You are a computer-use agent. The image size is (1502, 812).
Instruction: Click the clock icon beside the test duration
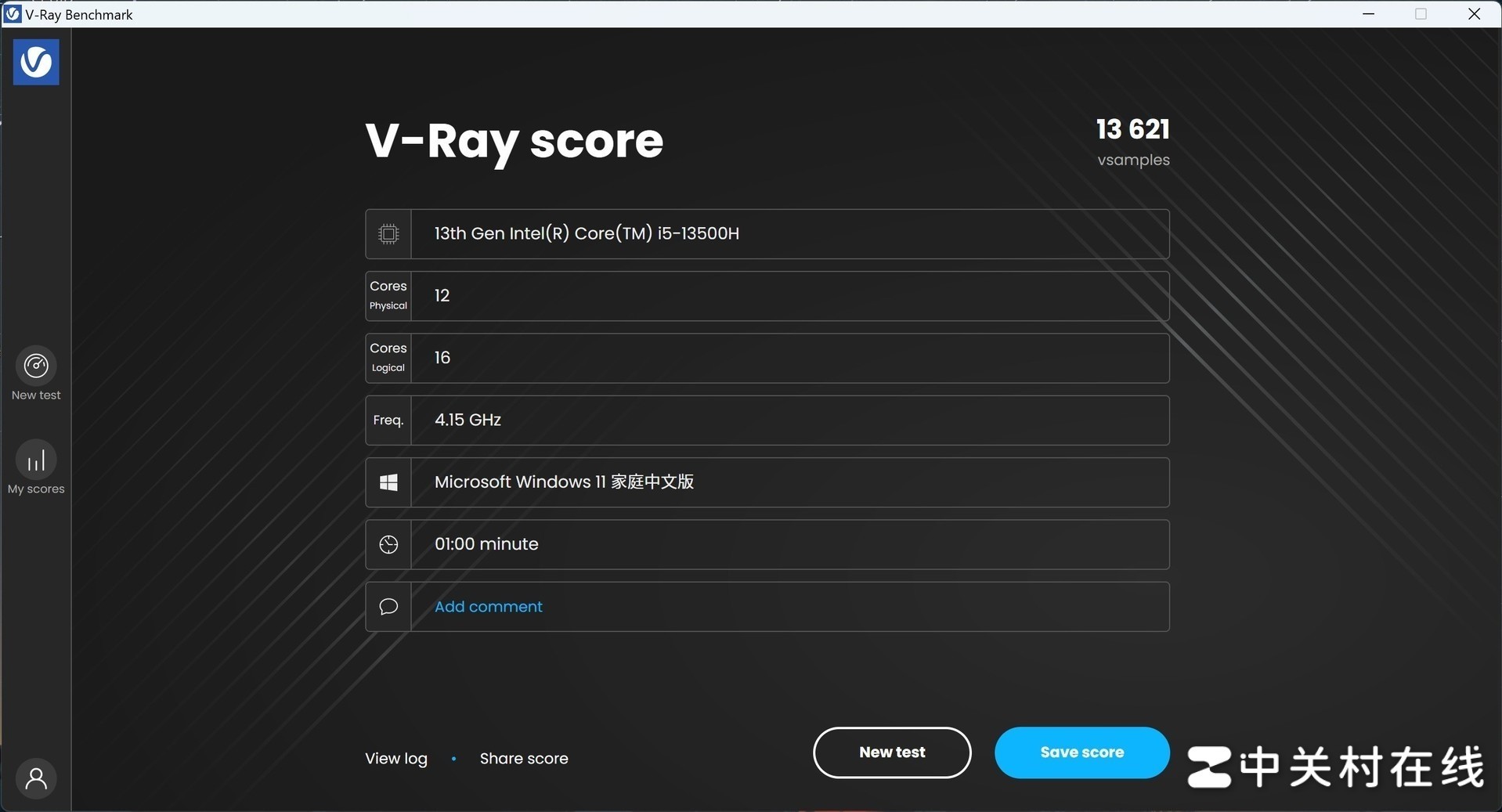coord(388,544)
